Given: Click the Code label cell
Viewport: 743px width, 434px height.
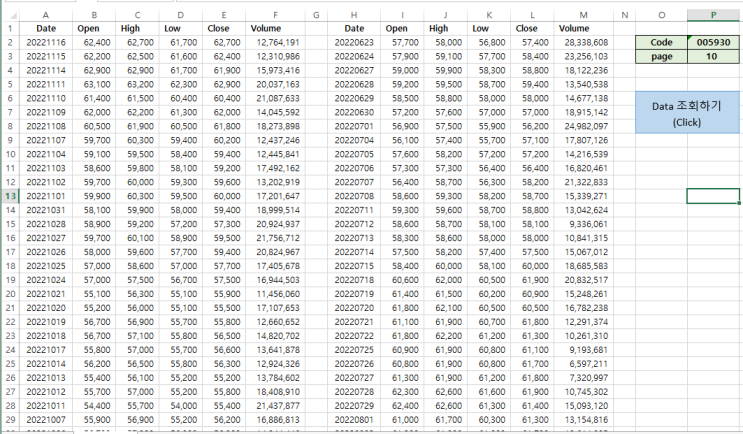Looking at the screenshot, I should pyautogui.click(x=661, y=42).
